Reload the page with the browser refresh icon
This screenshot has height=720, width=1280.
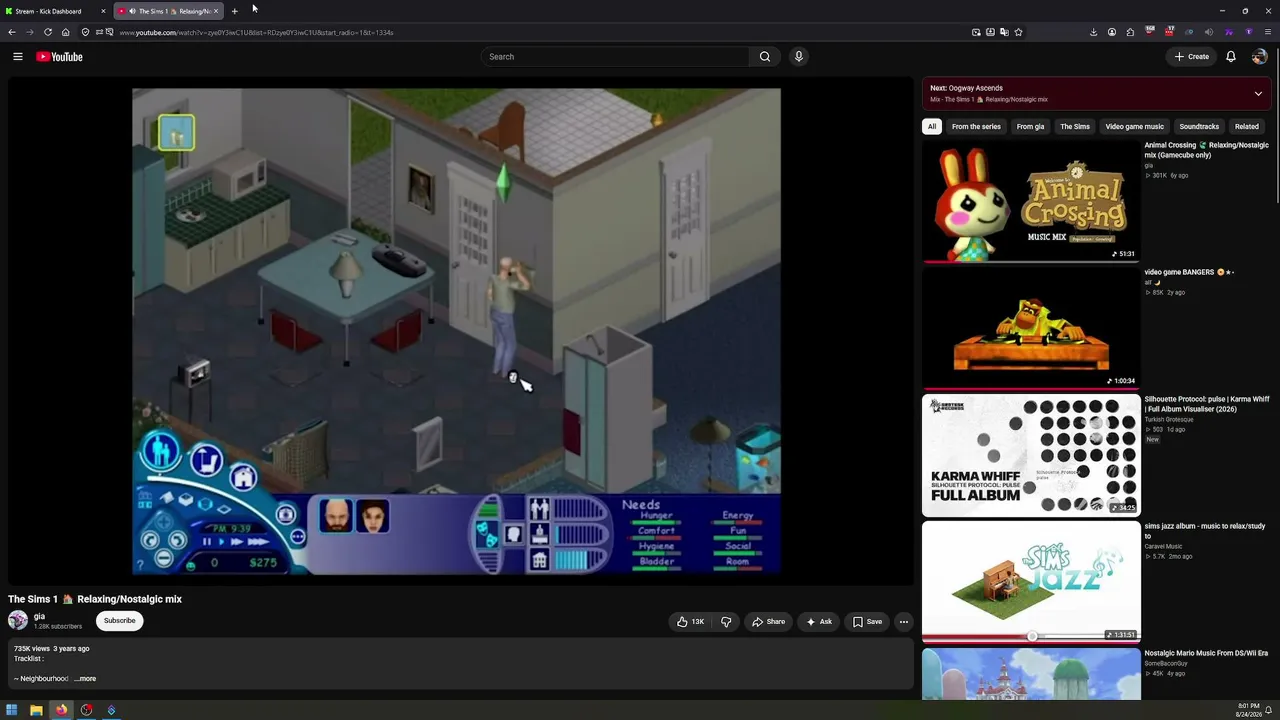click(x=47, y=32)
